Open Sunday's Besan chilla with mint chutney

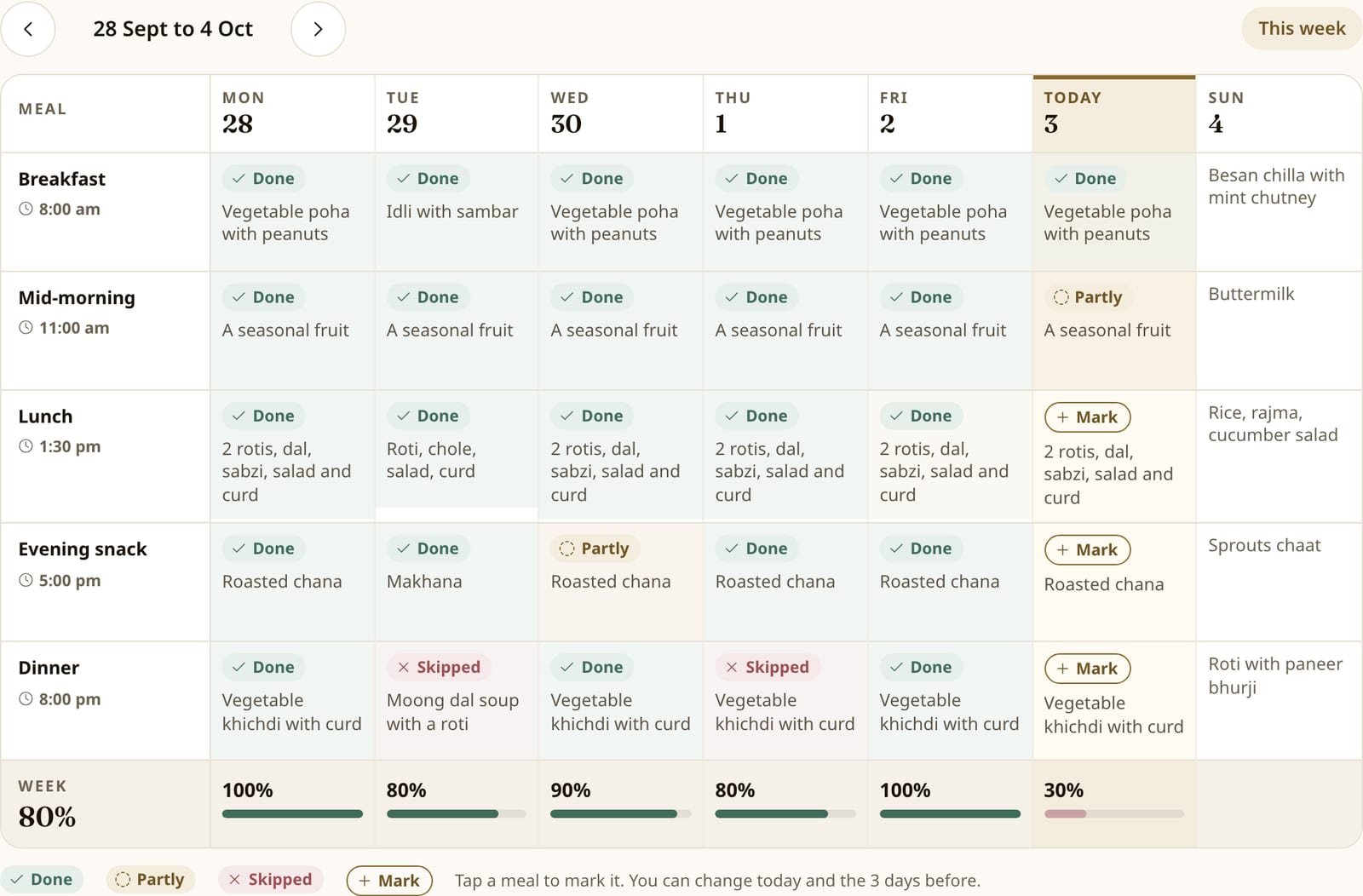click(x=1276, y=187)
